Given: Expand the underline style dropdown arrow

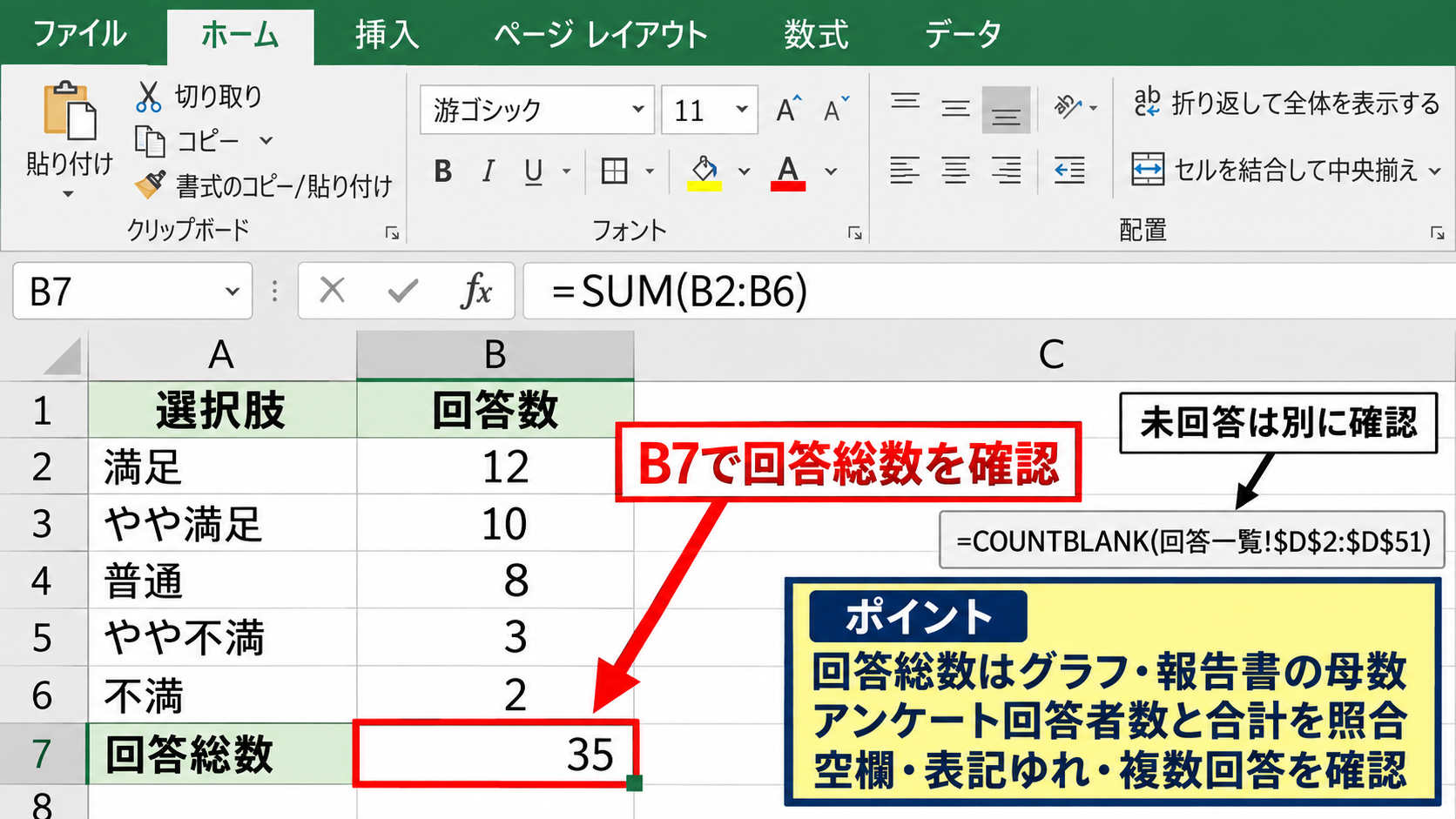Looking at the screenshot, I should (566, 171).
